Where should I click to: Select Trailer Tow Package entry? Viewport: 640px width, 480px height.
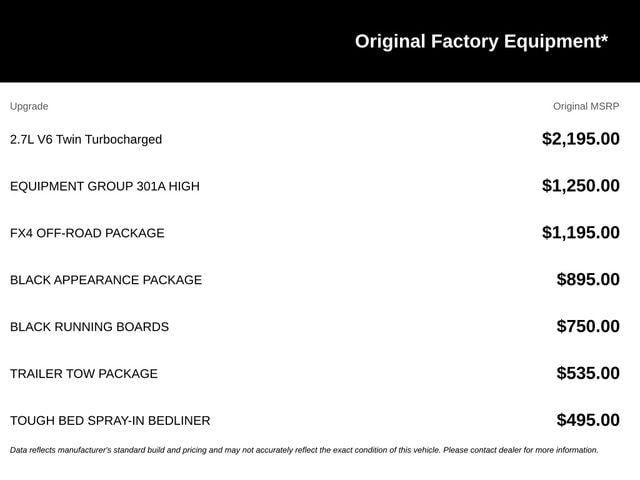click(84, 374)
